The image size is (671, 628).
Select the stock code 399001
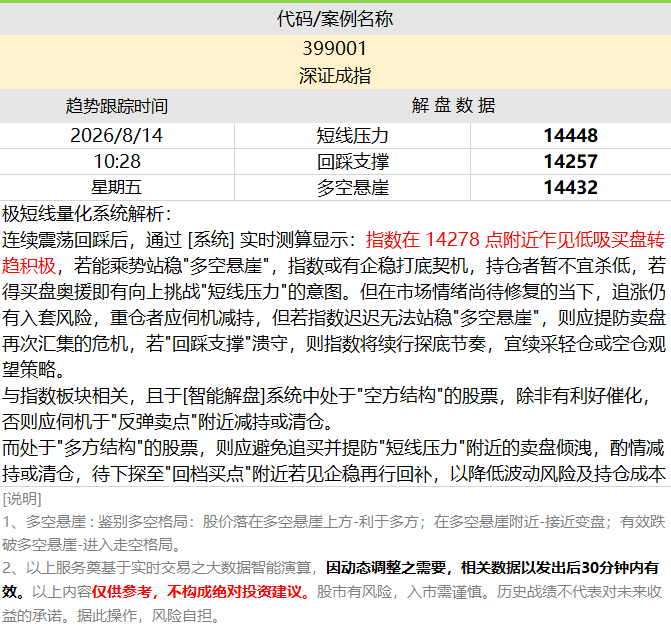pyautogui.click(x=335, y=48)
